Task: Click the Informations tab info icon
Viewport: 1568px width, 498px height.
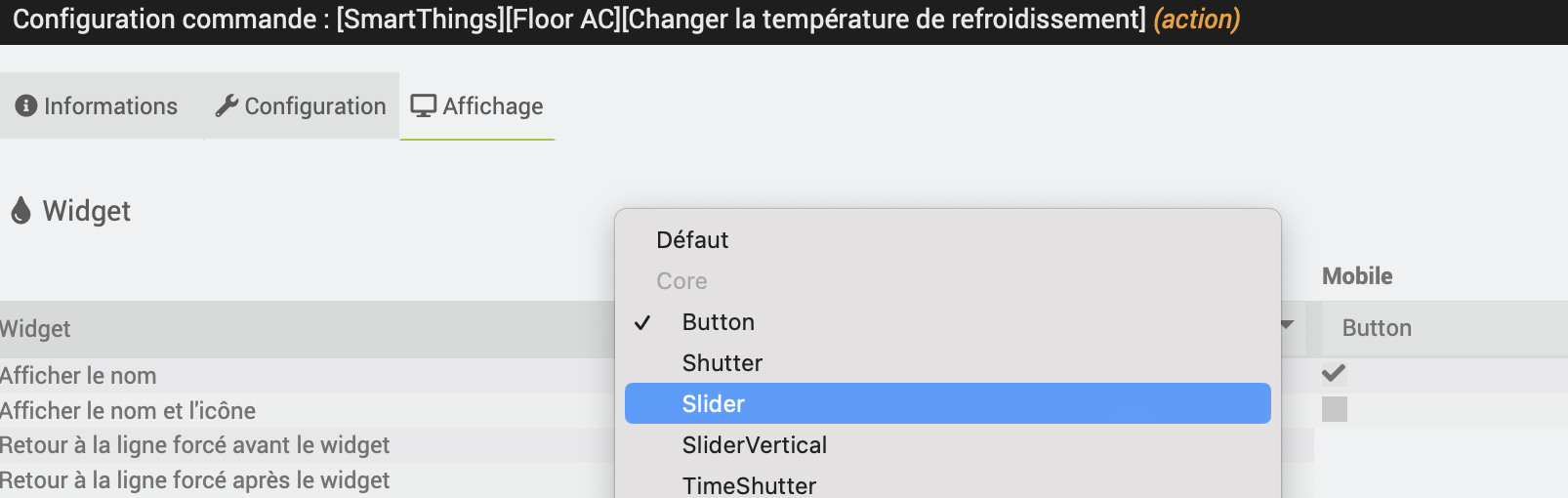Action: pyautogui.click(x=26, y=105)
